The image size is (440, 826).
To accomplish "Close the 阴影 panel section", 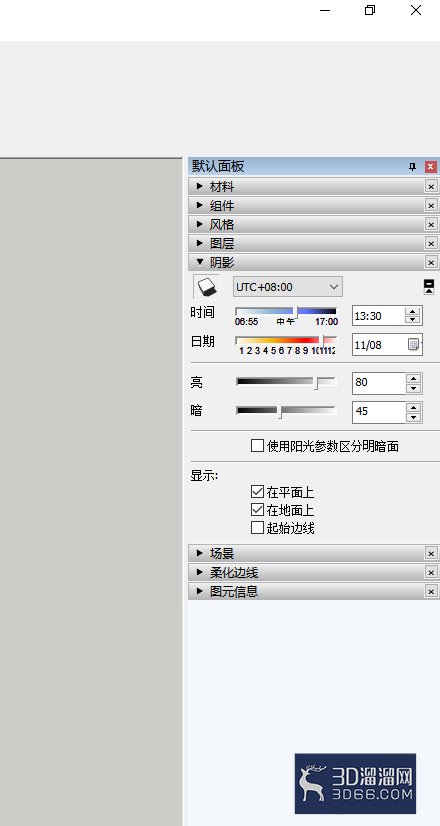I will (x=431, y=262).
